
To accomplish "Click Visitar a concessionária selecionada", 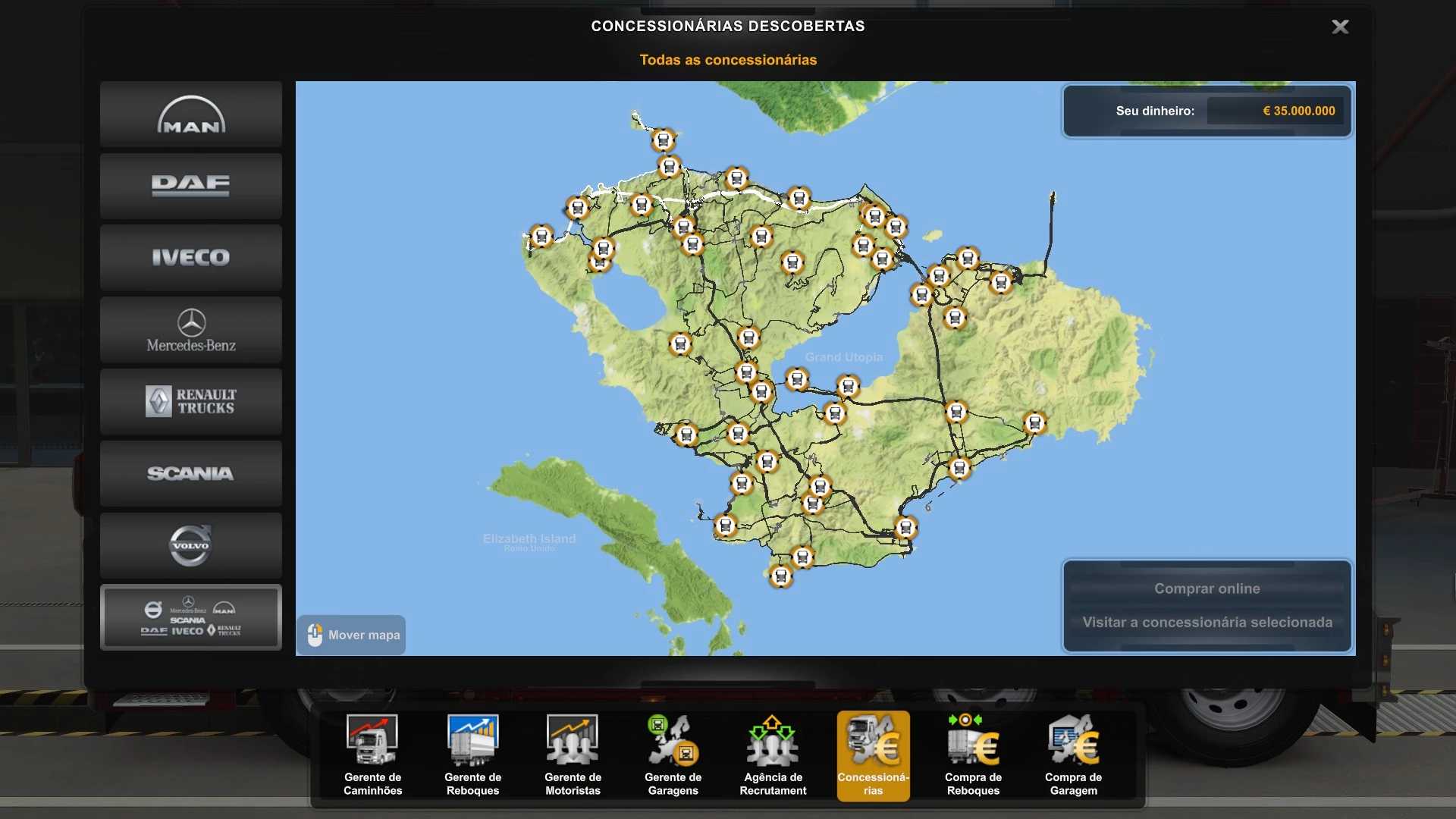I will pos(1207,623).
